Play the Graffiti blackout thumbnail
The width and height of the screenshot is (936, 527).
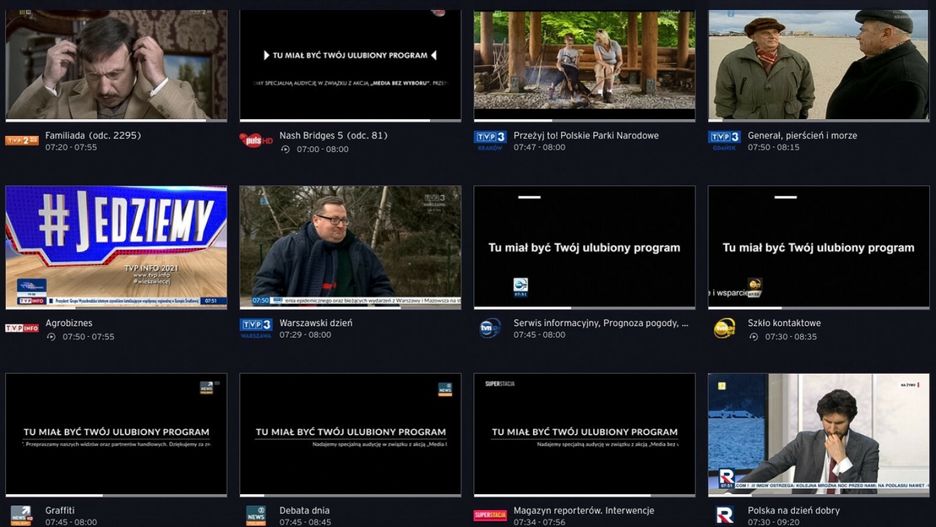(116, 434)
